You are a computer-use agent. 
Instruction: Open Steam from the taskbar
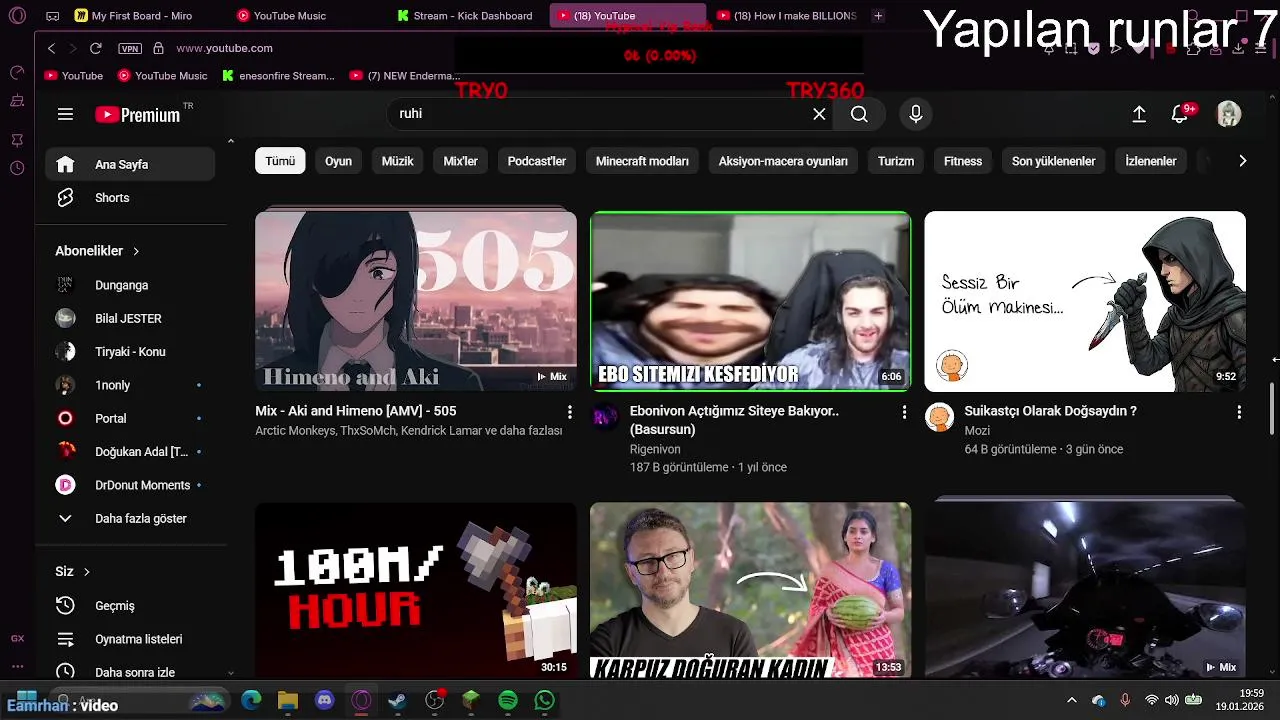point(398,700)
